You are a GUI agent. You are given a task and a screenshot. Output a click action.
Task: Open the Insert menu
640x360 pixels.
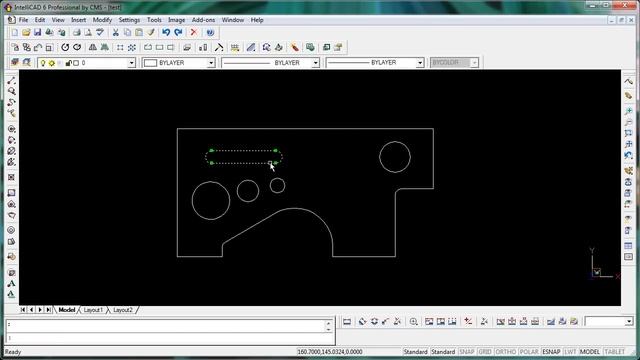tap(78, 20)
